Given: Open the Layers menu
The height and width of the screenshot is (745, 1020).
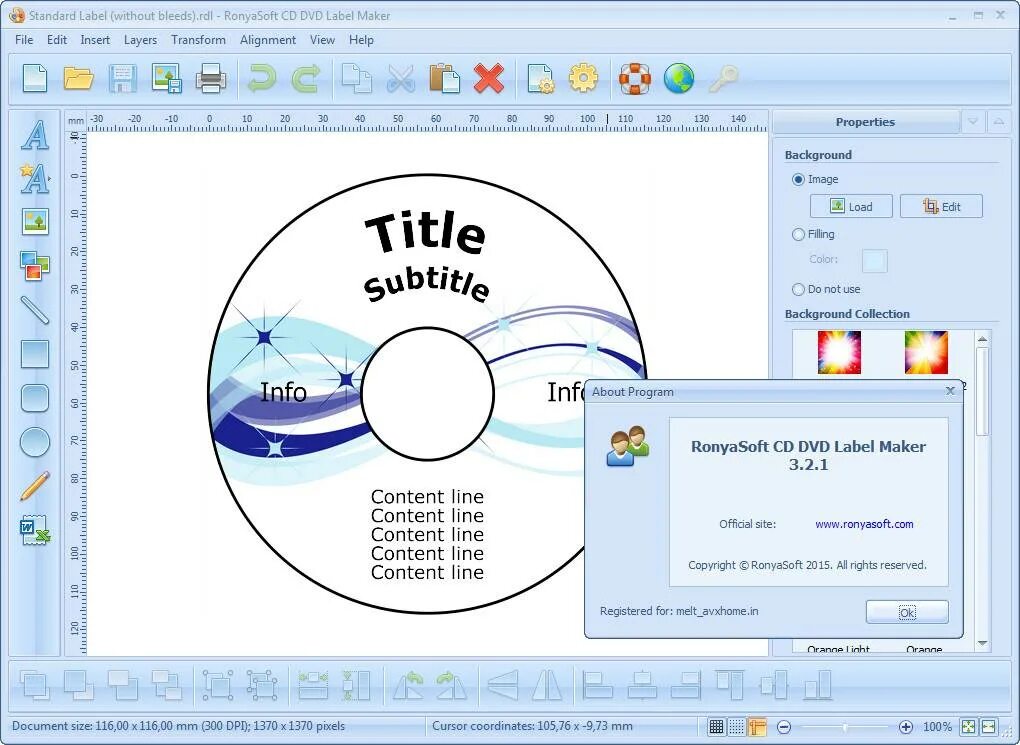Looking at the screenshot, I should (141, 40).
